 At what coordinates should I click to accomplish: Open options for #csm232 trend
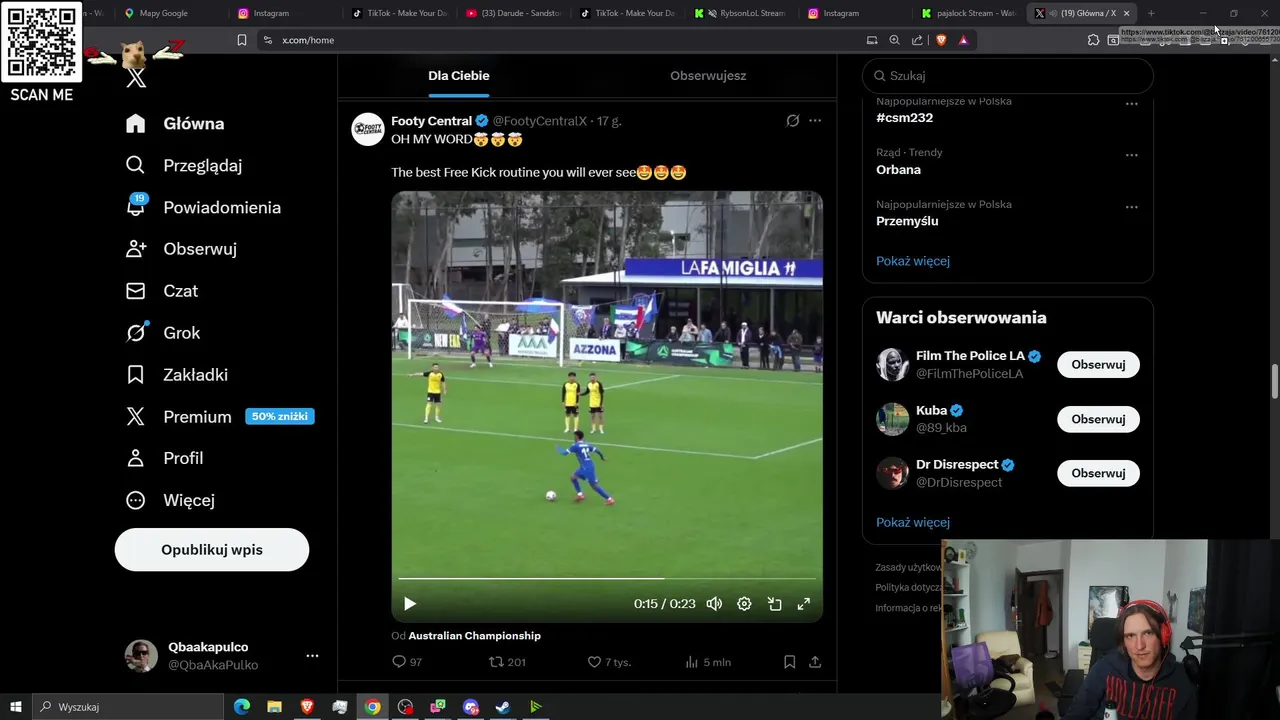coord(1131,104)
